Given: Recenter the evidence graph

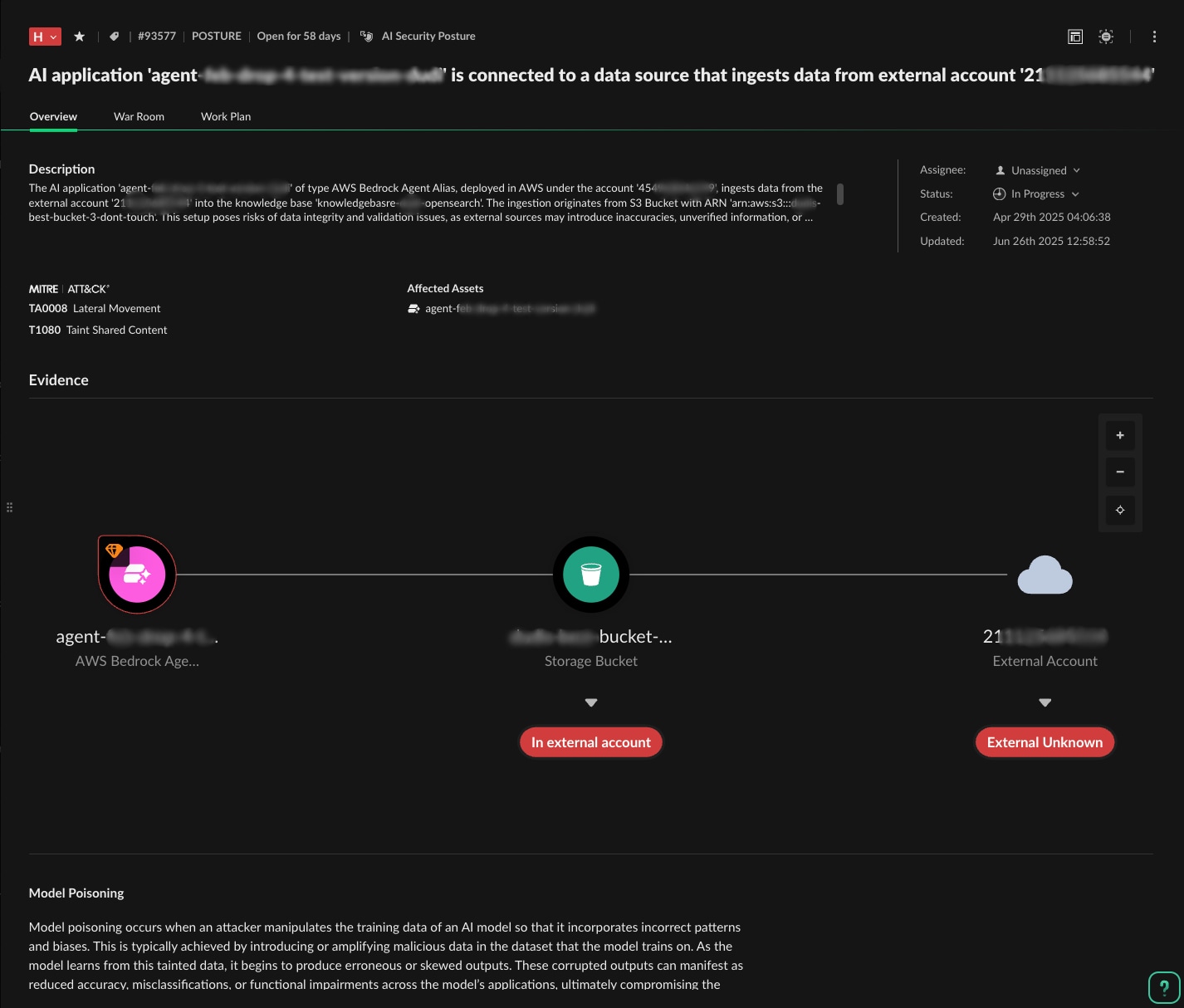Looking at the screenshot, I should pyautogui.click(x=1120, y=510).
